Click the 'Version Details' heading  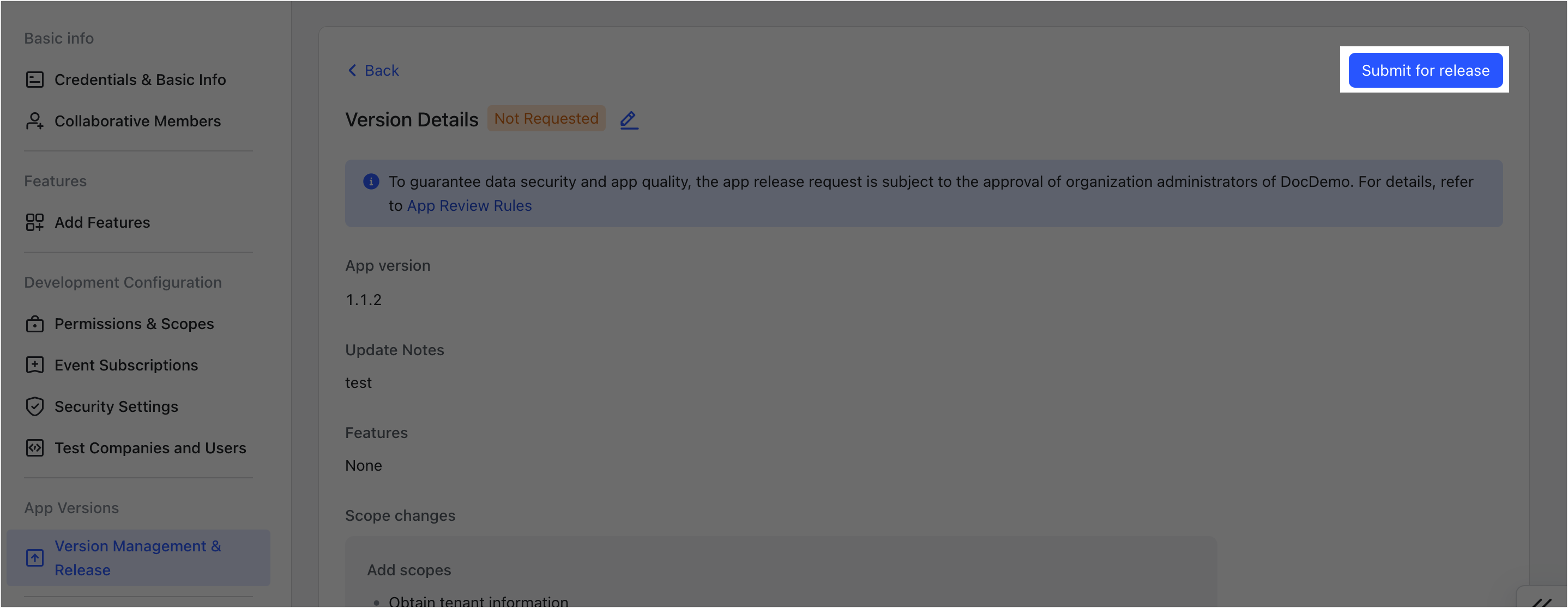click(x=412, y=120)
